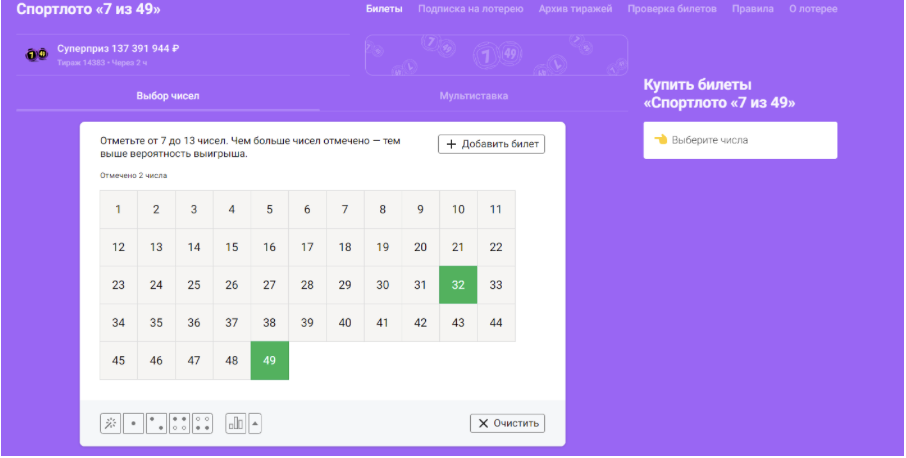Image resolution: width=906 pixels, height=458 pixels.
Task: Deselect the green number 32 cell
Action: click(x=458, y=285)
